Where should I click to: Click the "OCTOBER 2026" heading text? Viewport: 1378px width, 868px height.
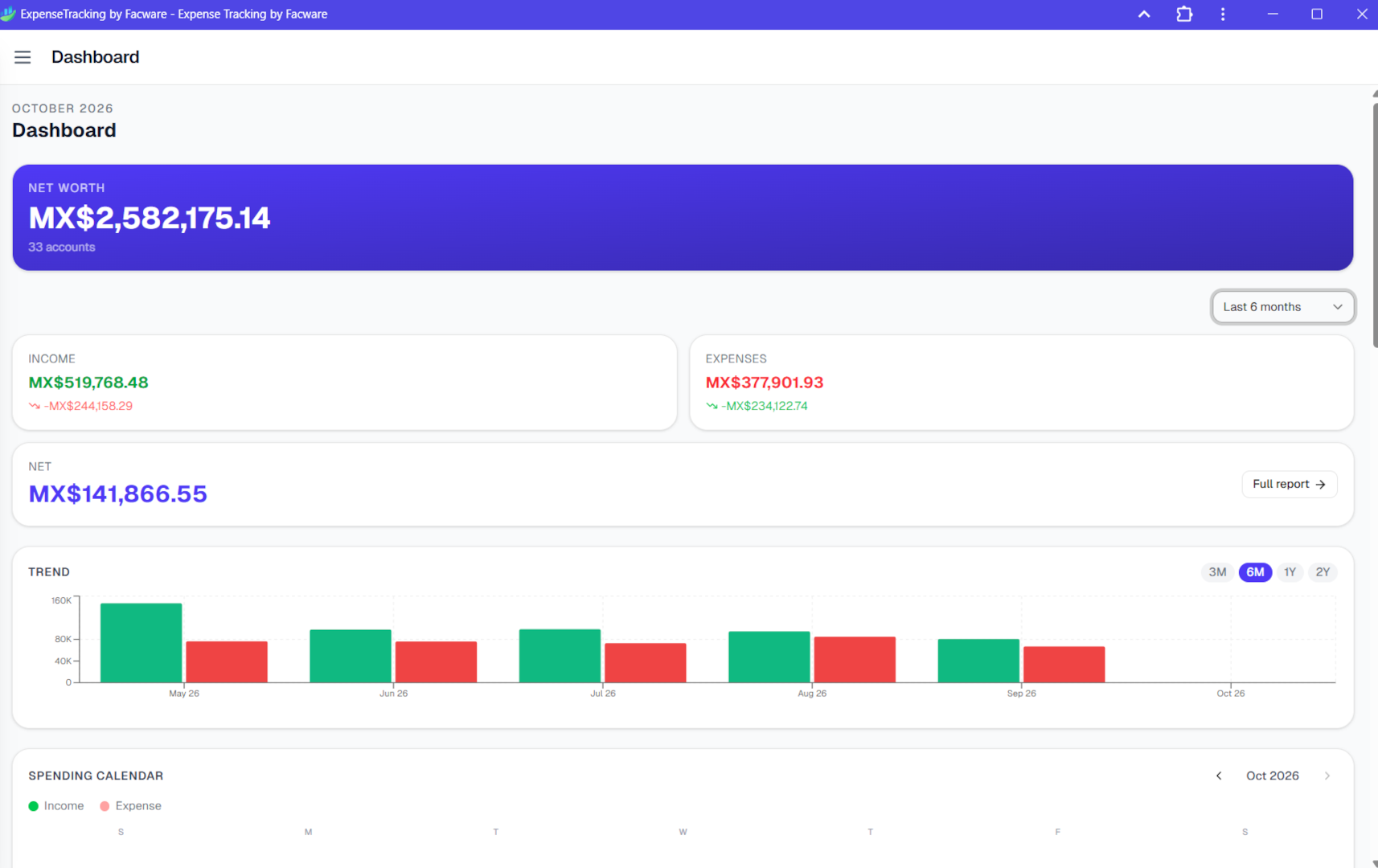click(63, 108)
